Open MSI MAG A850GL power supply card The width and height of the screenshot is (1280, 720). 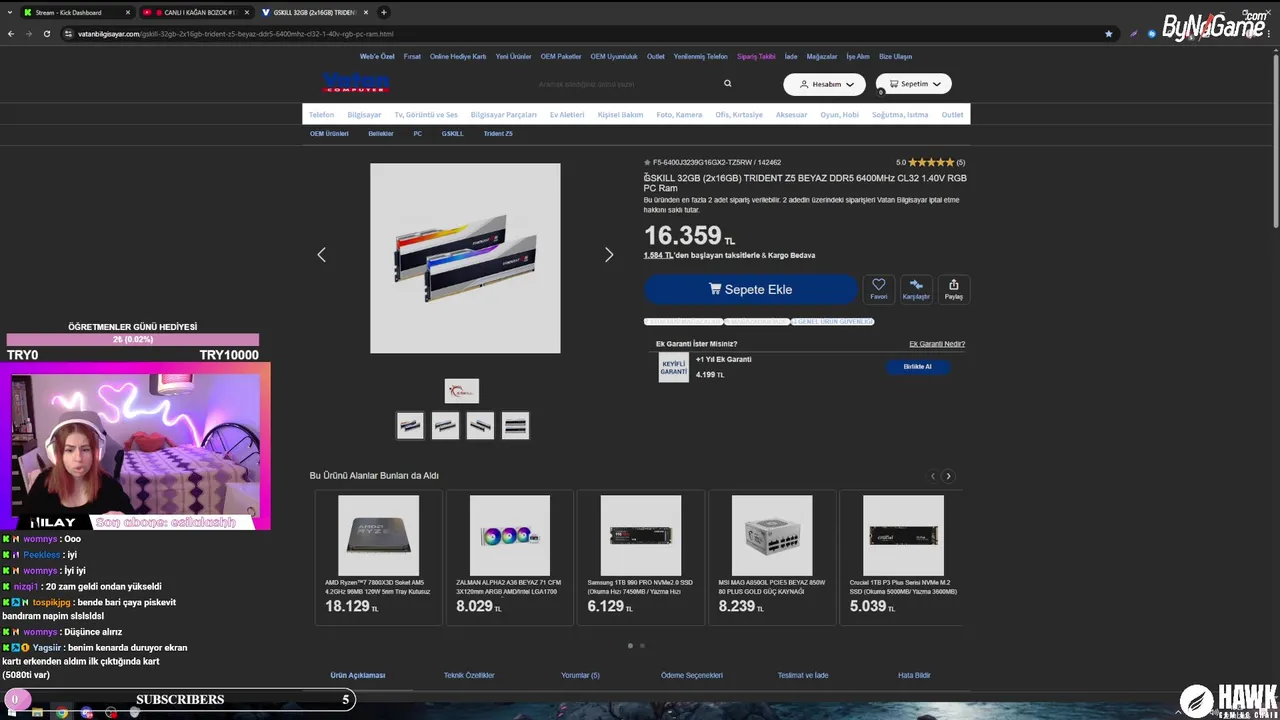pyautogui.click(x=772, y=557)
